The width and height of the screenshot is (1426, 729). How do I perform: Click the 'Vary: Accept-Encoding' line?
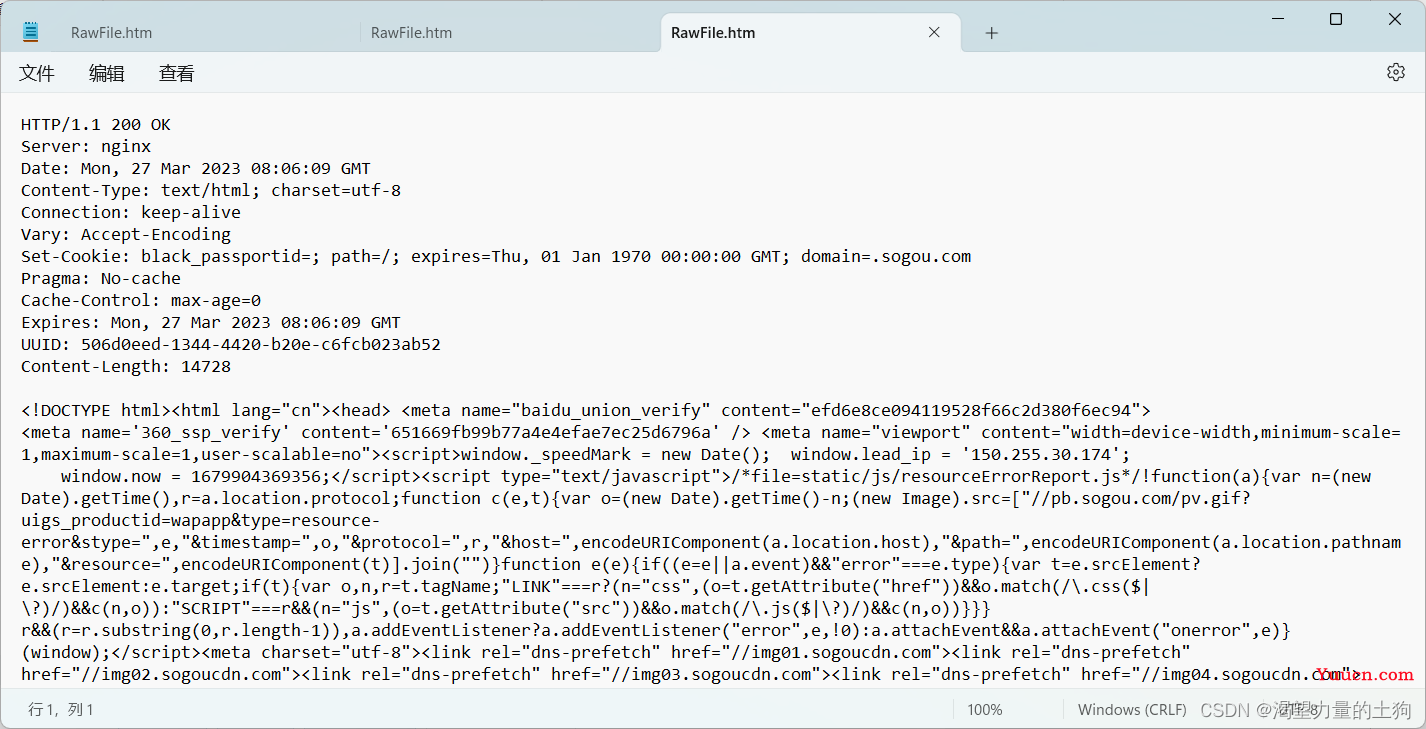(126, 235)
